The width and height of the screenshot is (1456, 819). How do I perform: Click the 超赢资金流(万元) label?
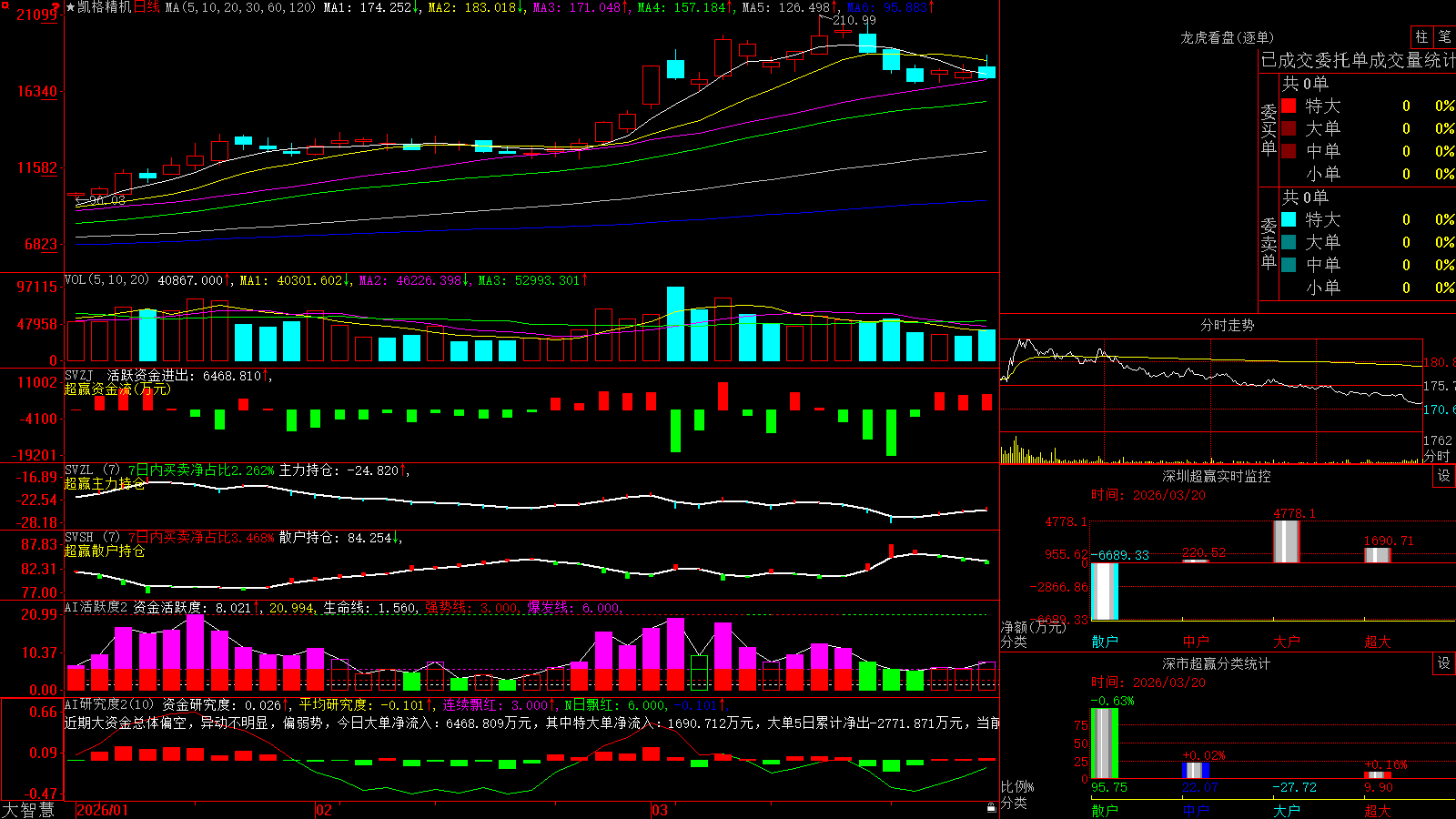click(x=117, y=389)
